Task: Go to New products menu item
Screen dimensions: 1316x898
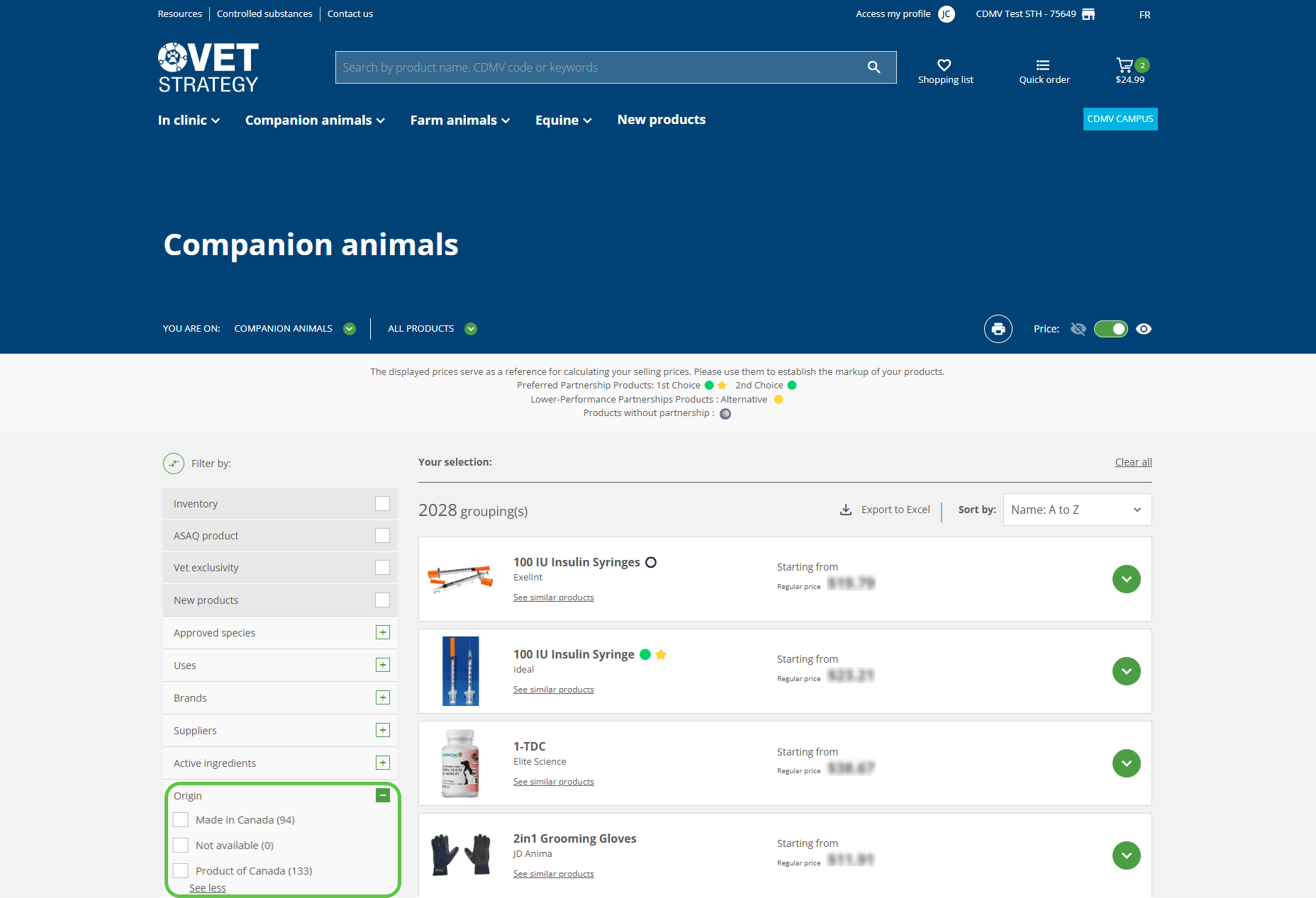Action: (x=661, y=120)
